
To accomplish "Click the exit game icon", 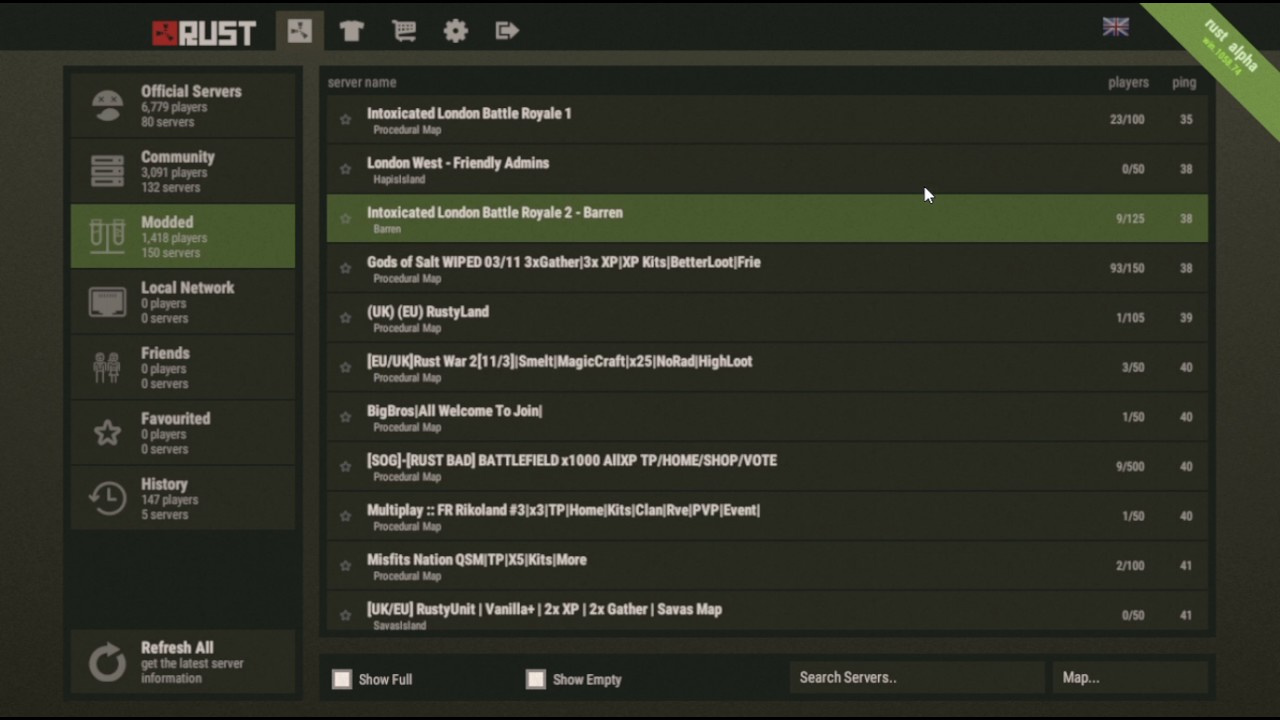I will point(507,31).
